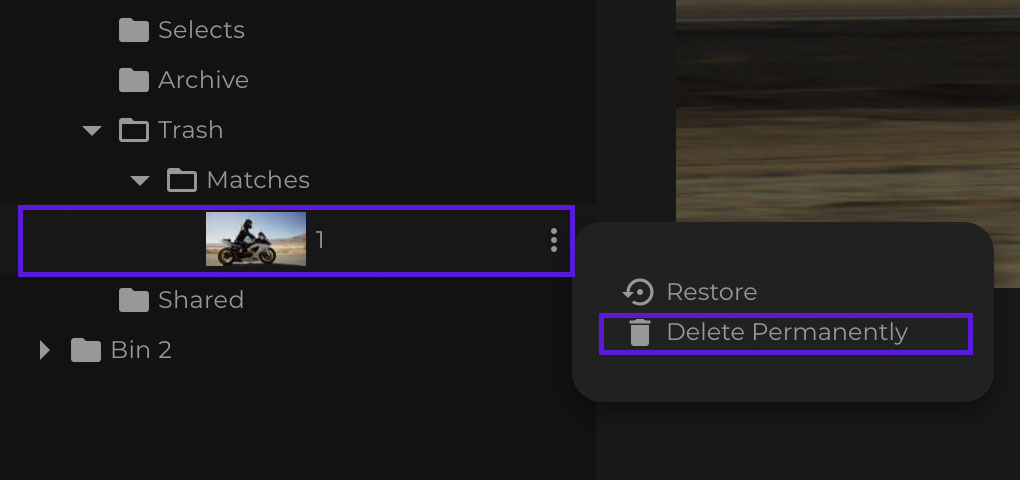Select the Selects folder label
The image size is (1020, 480).
click(x=201, y=30)
